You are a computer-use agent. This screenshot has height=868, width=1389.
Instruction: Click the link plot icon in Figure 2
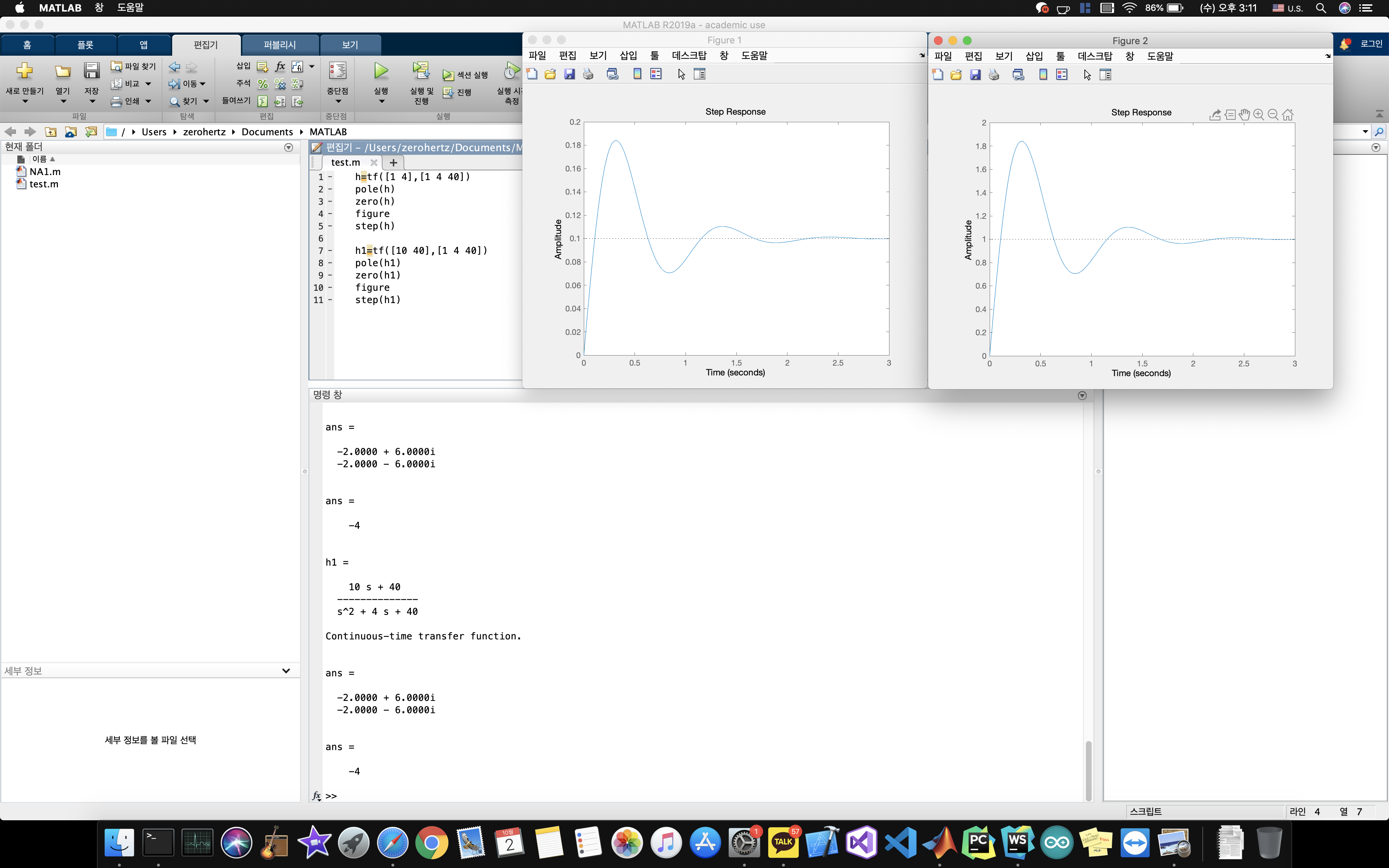pos(1018,75)
